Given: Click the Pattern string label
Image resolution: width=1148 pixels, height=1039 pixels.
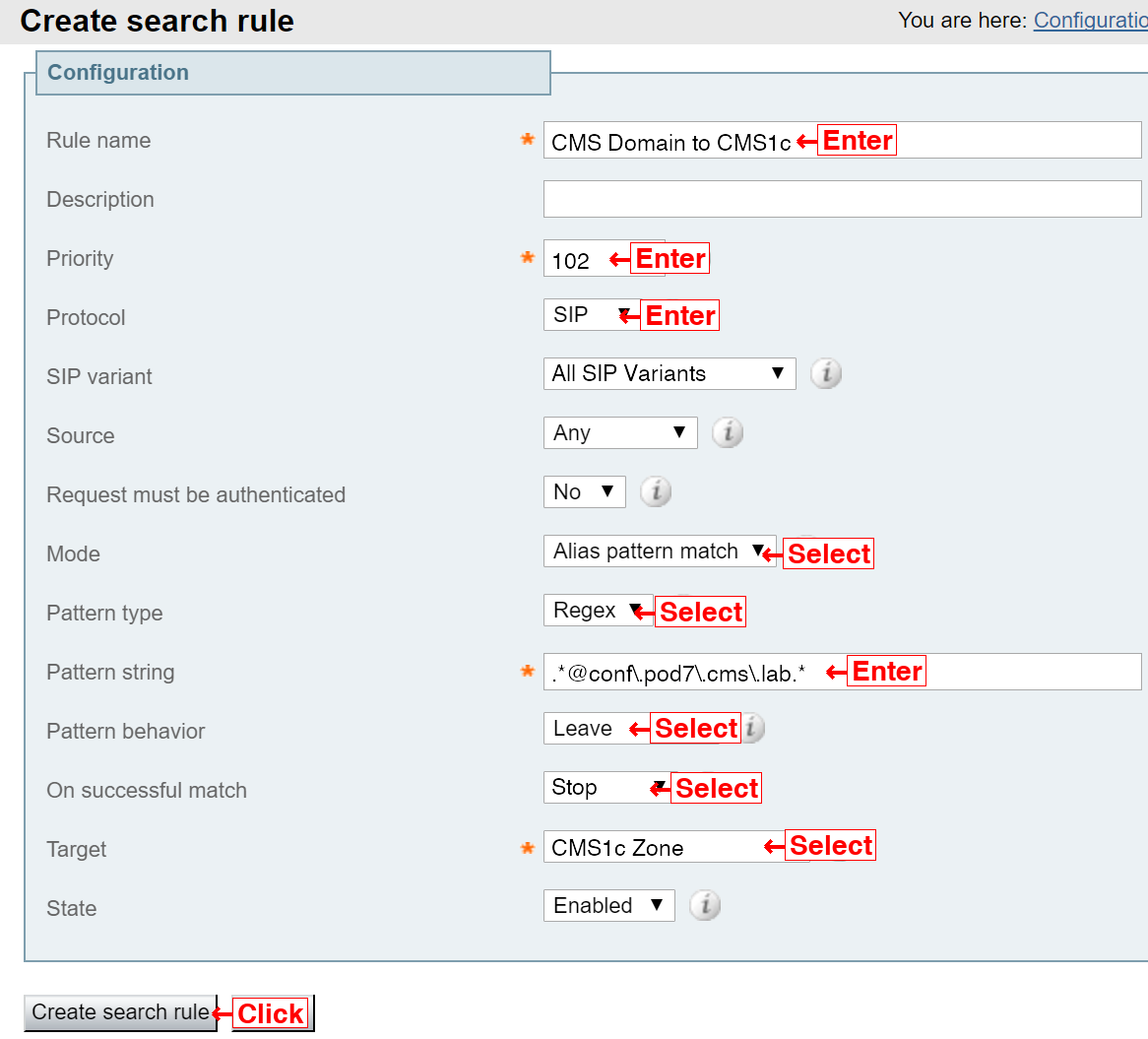Looking at the screenshot, I should (x=110, y=673).
